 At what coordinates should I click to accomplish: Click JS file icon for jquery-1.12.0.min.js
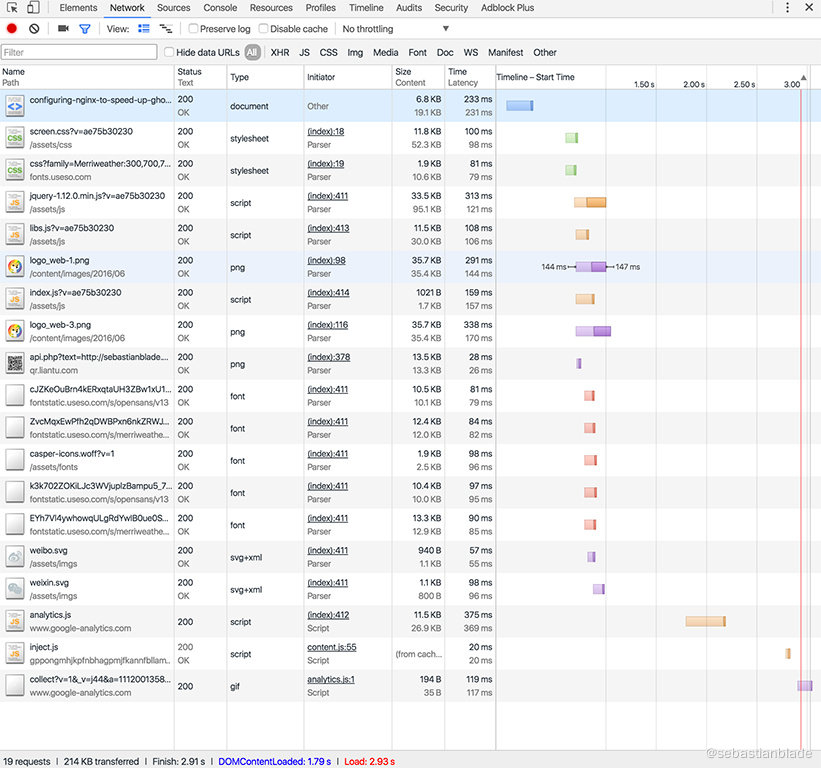pyautogui.click(x=15, y=203)
